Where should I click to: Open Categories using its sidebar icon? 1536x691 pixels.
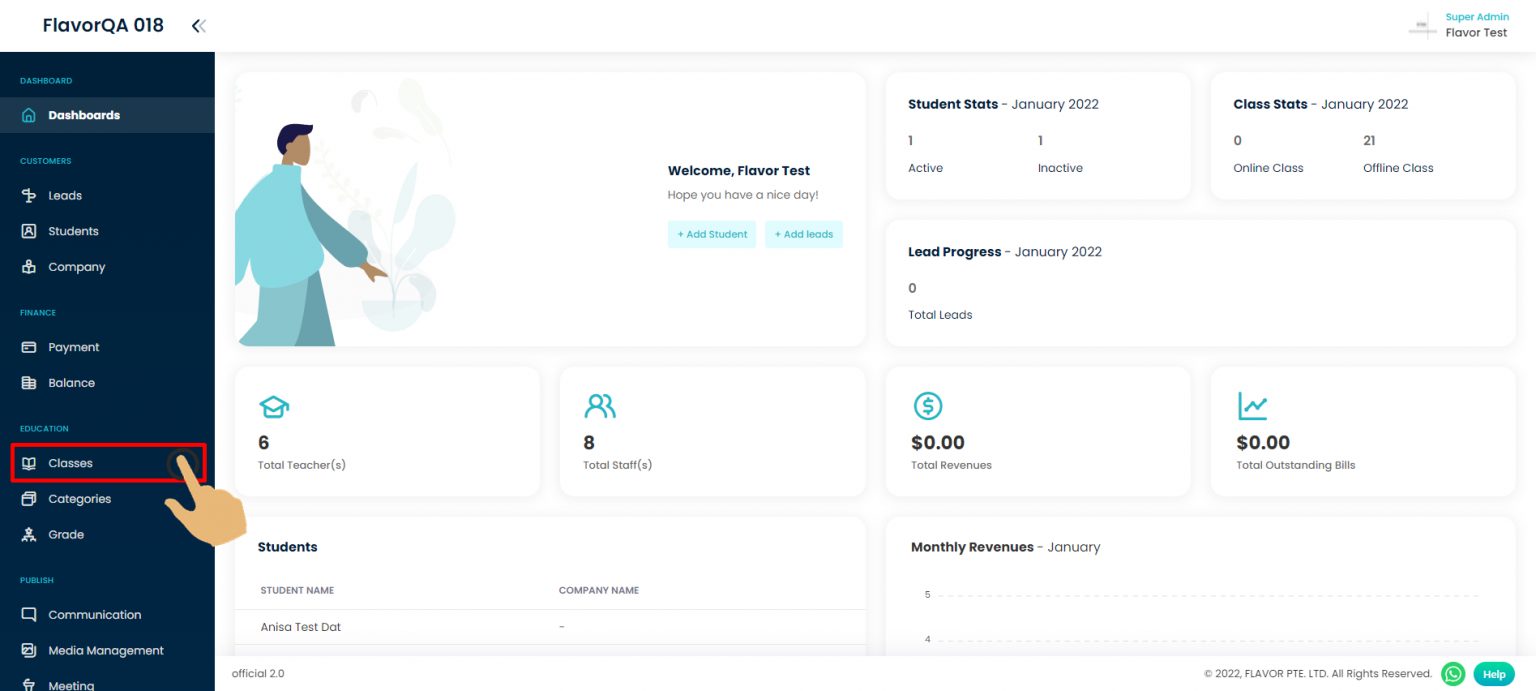29,499
